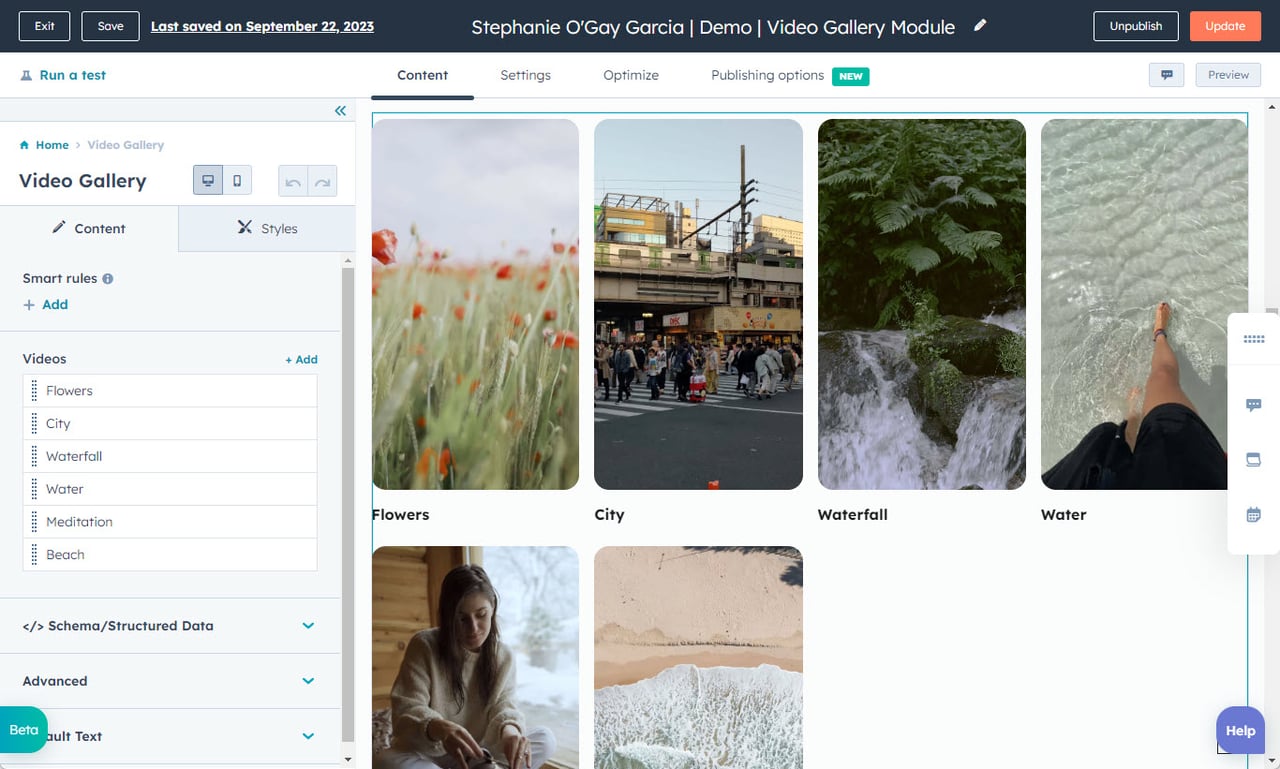Select the sidebar Content tab with pencil
This screenshot has width=1280, height=769.
pos(89,228)
